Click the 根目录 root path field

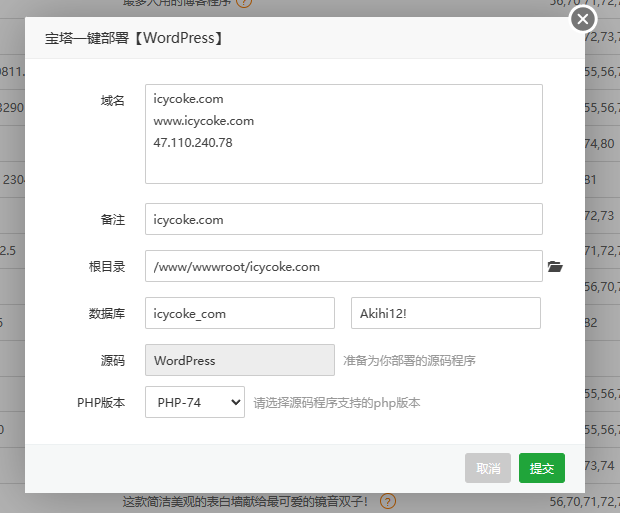click(x=344, y=266)
